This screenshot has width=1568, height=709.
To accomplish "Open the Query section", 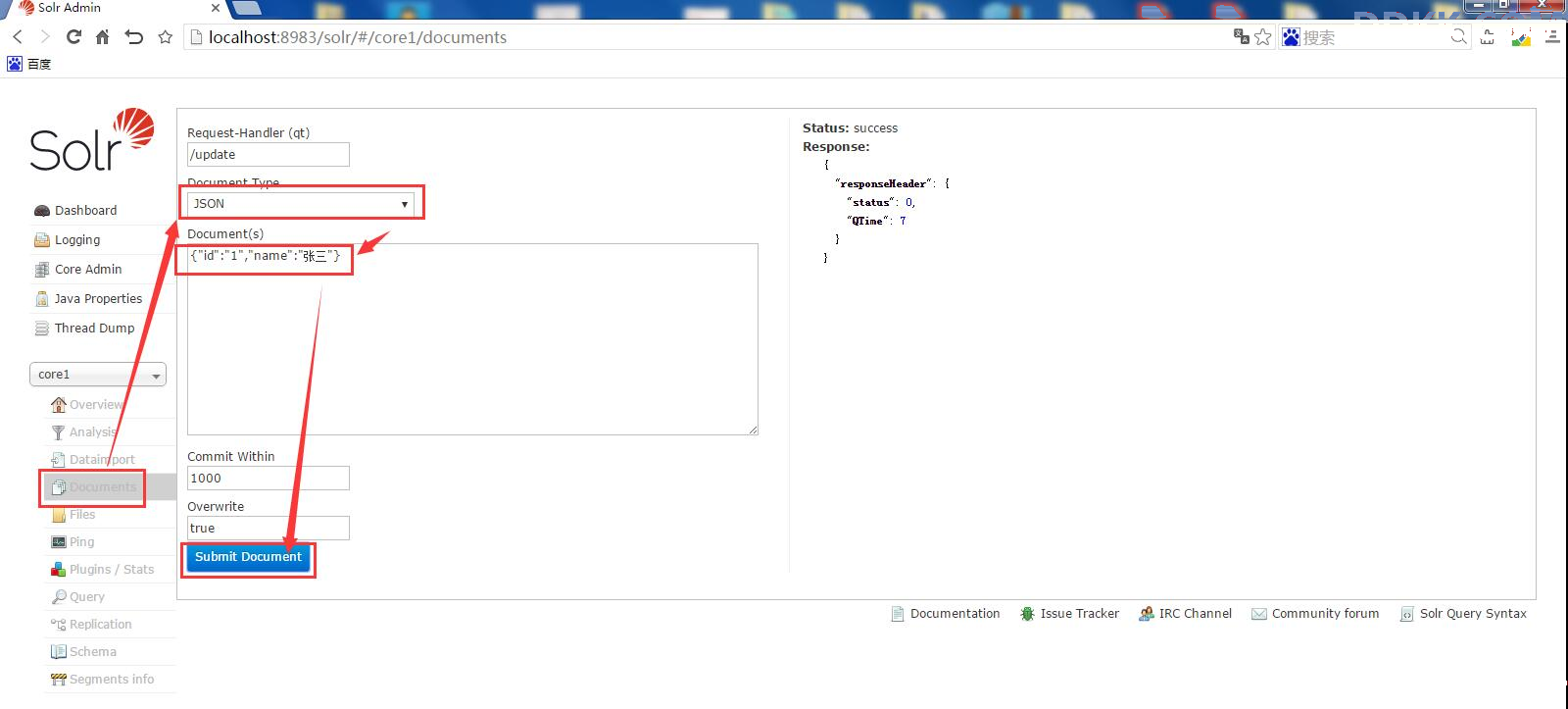I will pyautogui.click(x=86, y=596).
